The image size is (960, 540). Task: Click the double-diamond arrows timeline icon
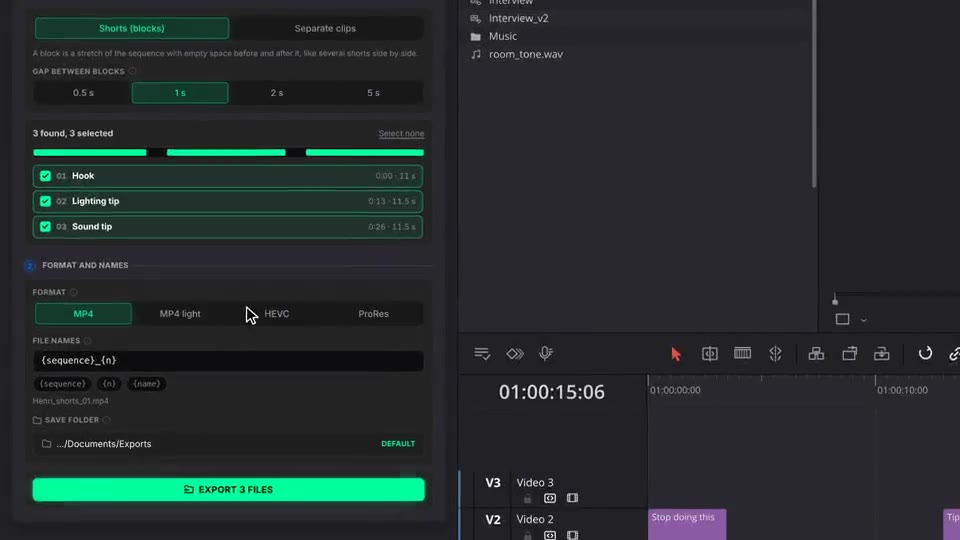[515, 354]
